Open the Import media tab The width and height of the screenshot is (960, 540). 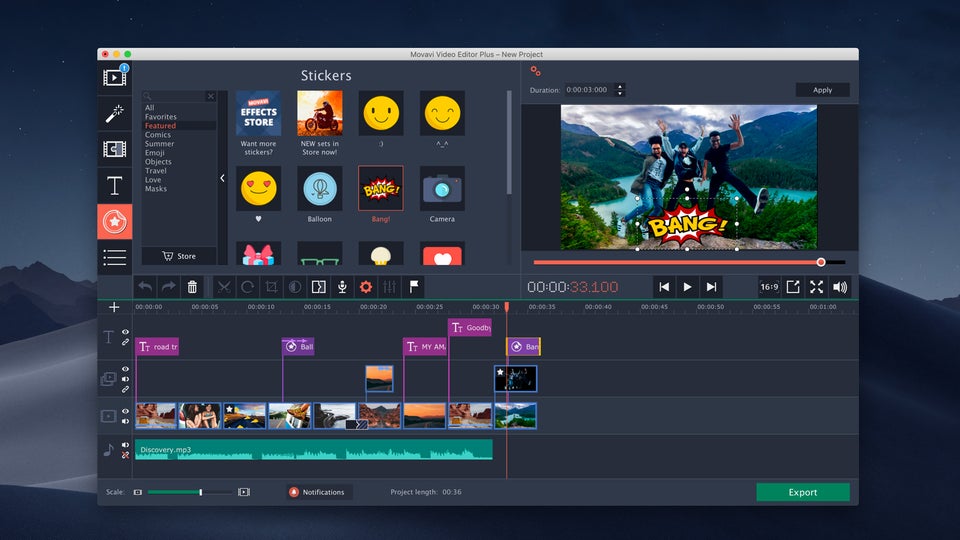114,77
